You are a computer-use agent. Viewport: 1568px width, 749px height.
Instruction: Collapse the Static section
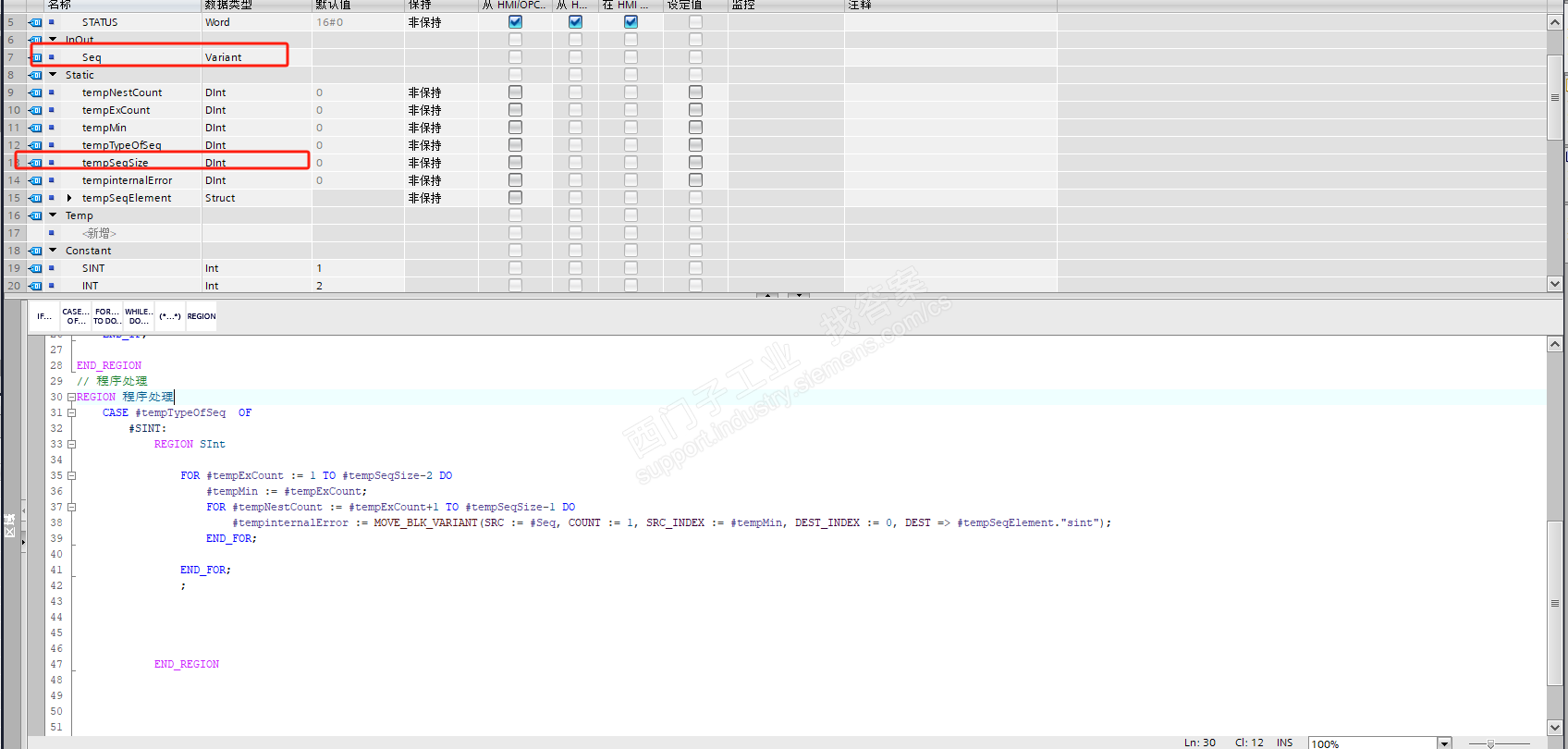tap(53, 75)
